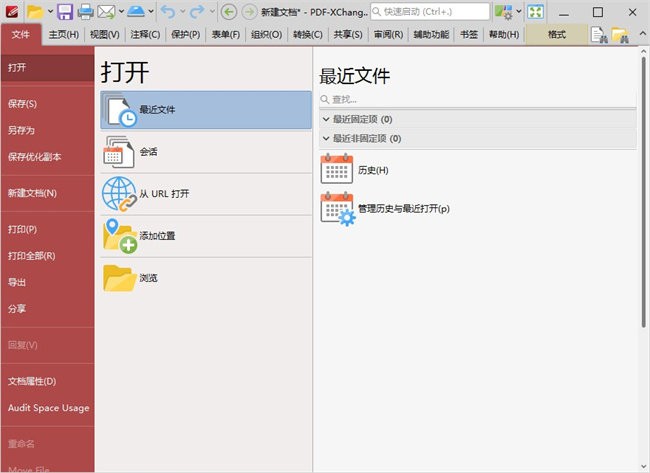
Task: Switch to the 注释(C) ribbon tab
Action: 145,35
